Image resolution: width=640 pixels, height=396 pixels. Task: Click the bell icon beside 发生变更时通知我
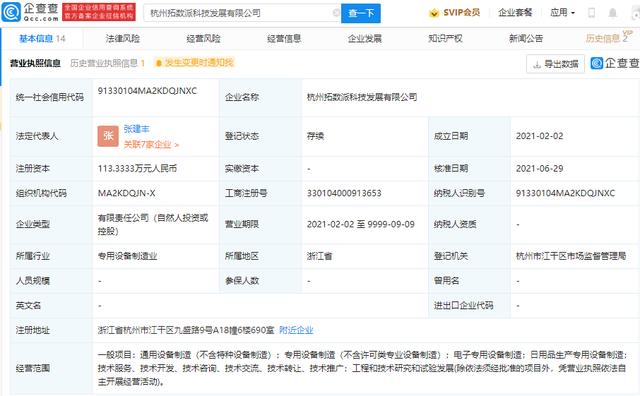coord(159,63)
